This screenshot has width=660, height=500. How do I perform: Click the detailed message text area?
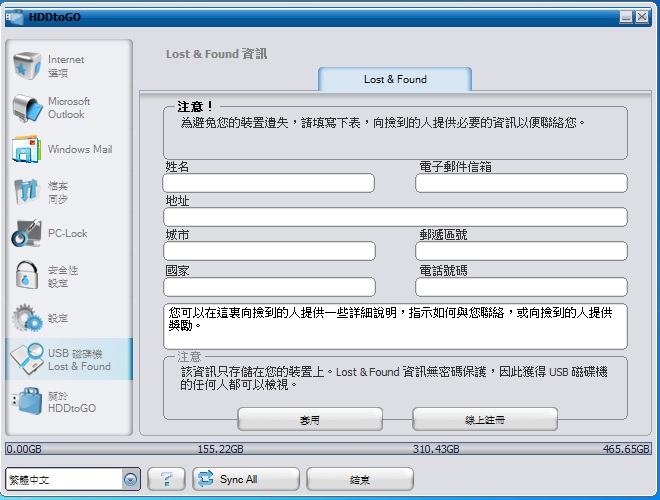pos(395,326)
